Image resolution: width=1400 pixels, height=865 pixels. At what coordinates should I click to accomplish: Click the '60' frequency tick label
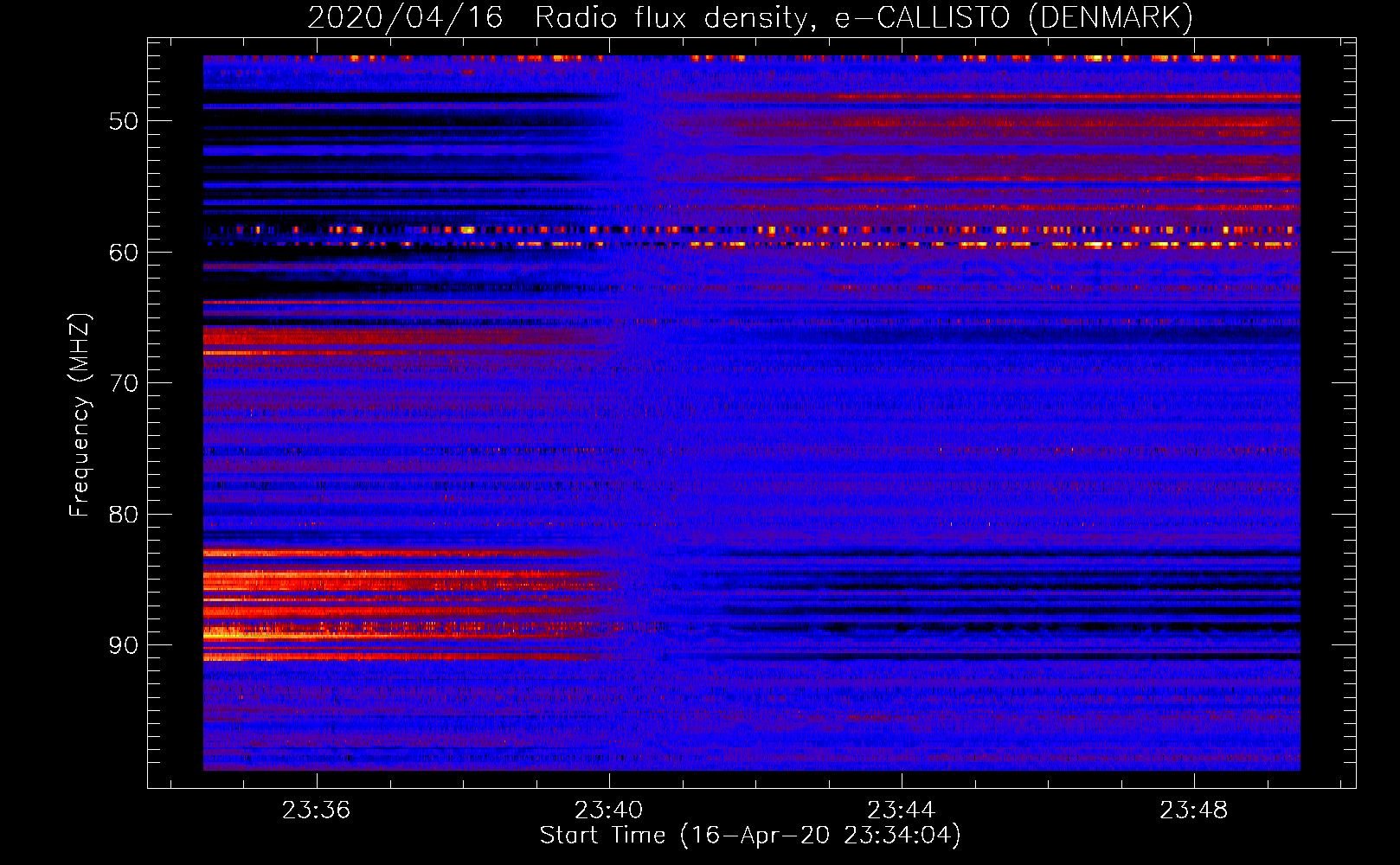pos(124,253)
